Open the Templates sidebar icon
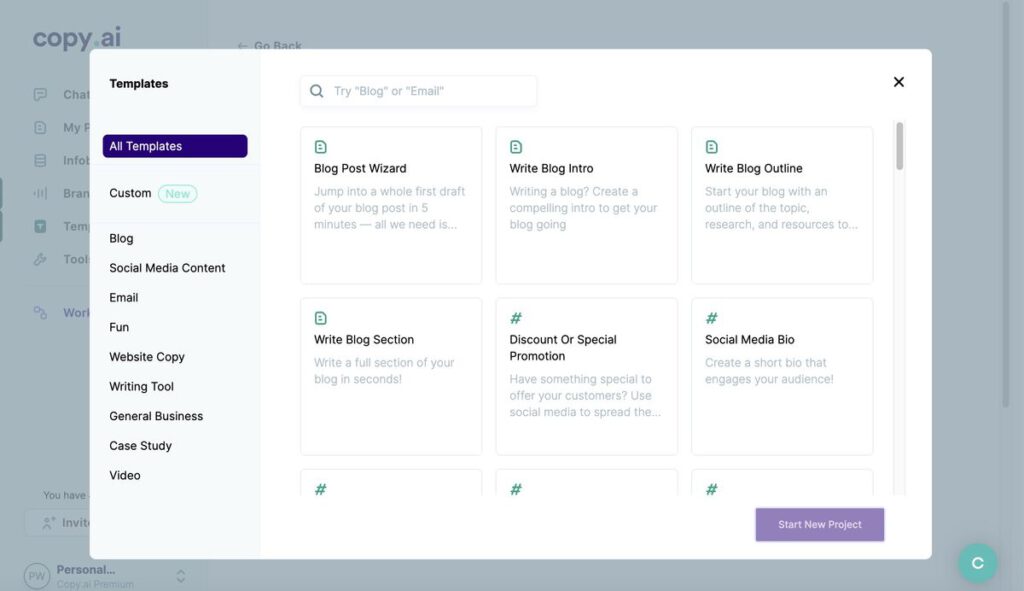 (x=38, y=226)
